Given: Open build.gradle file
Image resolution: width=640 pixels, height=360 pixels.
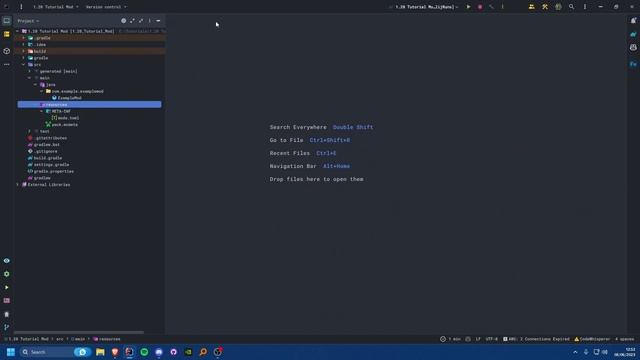Looking at the screenshot, I should [x=48, y=158].
